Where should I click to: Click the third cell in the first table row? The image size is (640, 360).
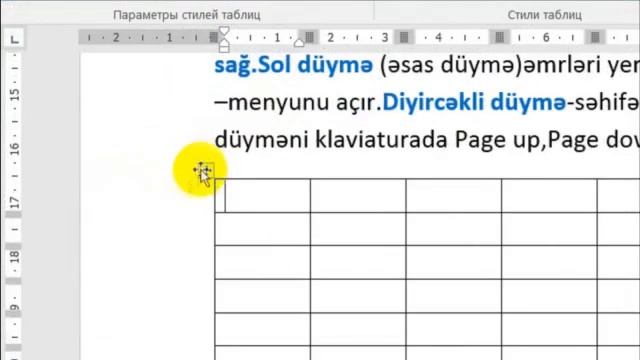[453, 196]
